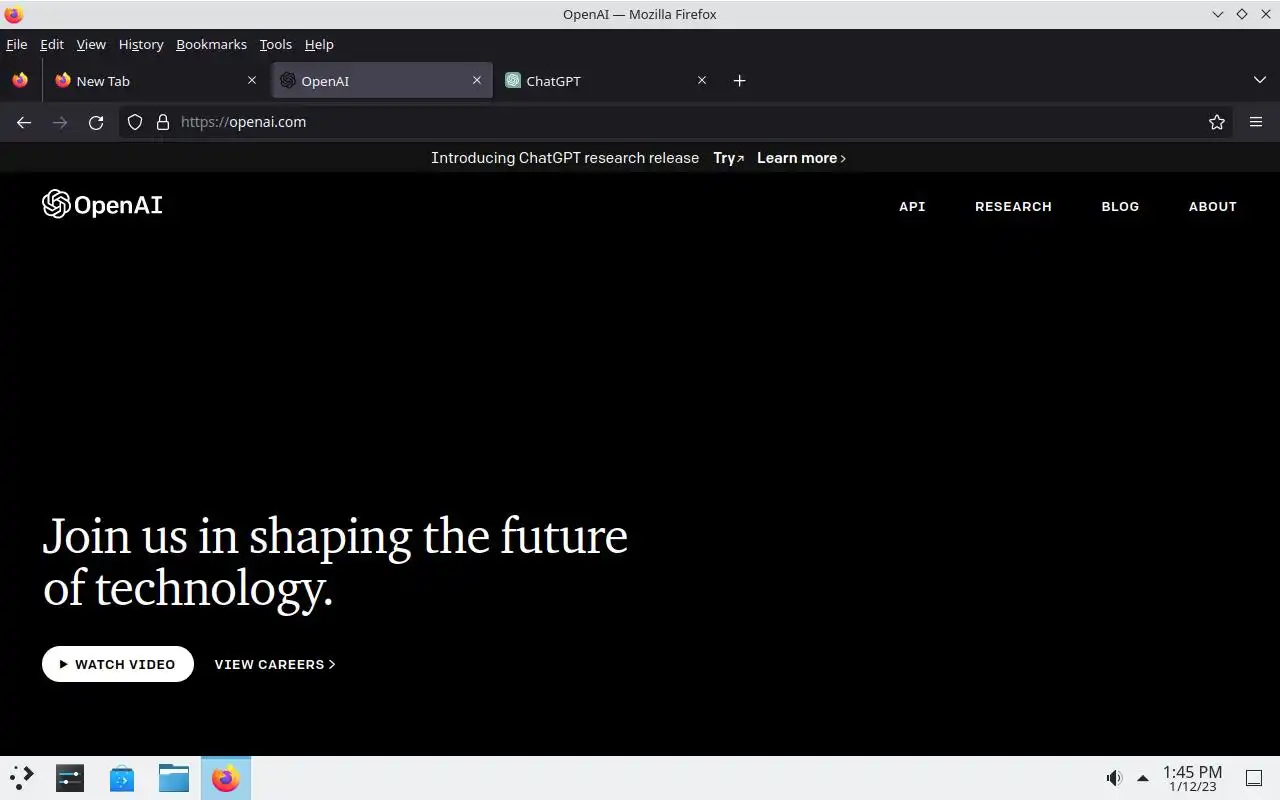This screenshot has width=1280, height=800.
Task: Expand the list all tabs chevron
Action: (1260, 80)
